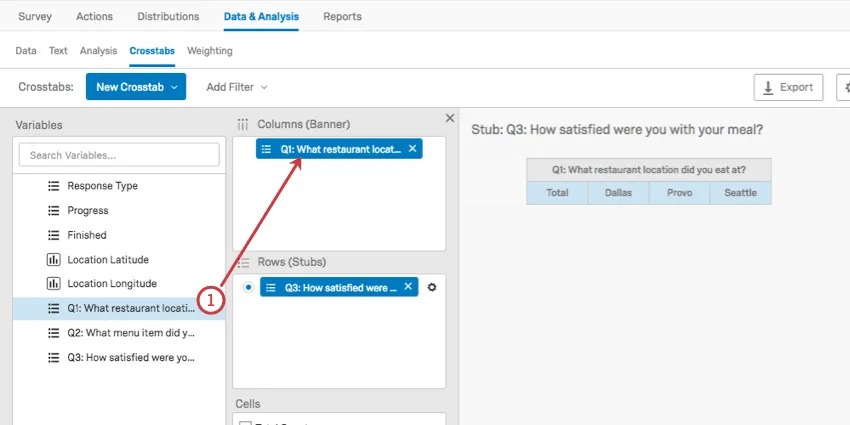Select the Q3 row radio button

(248, 287)
